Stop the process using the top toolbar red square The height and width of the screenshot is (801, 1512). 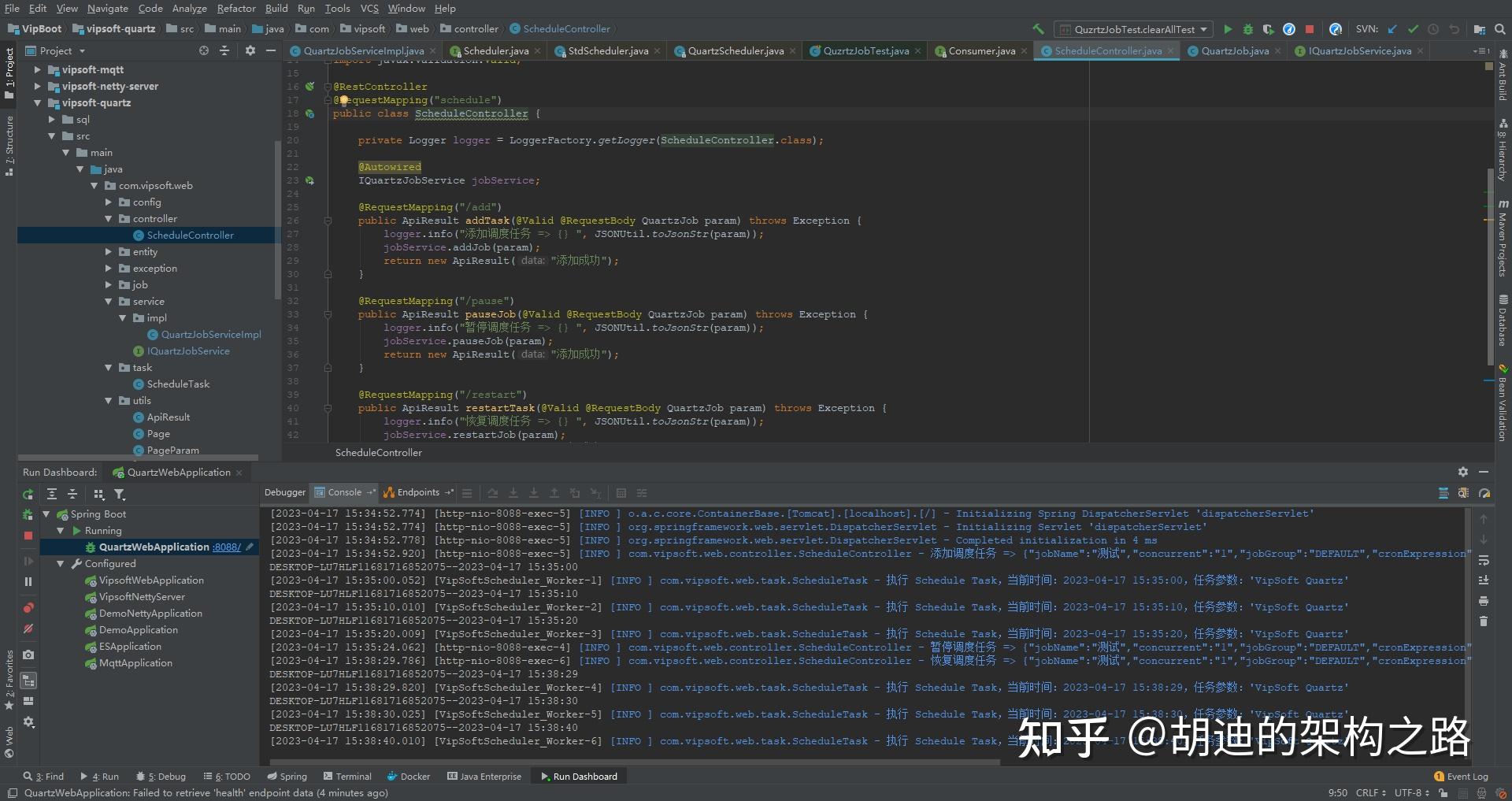point(1310,29)
